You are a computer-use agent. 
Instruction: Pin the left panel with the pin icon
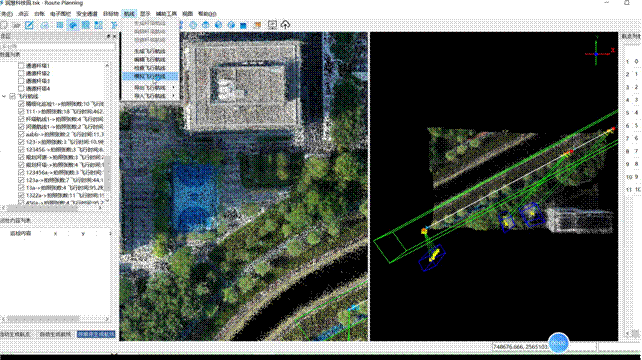tap(108, 36)
